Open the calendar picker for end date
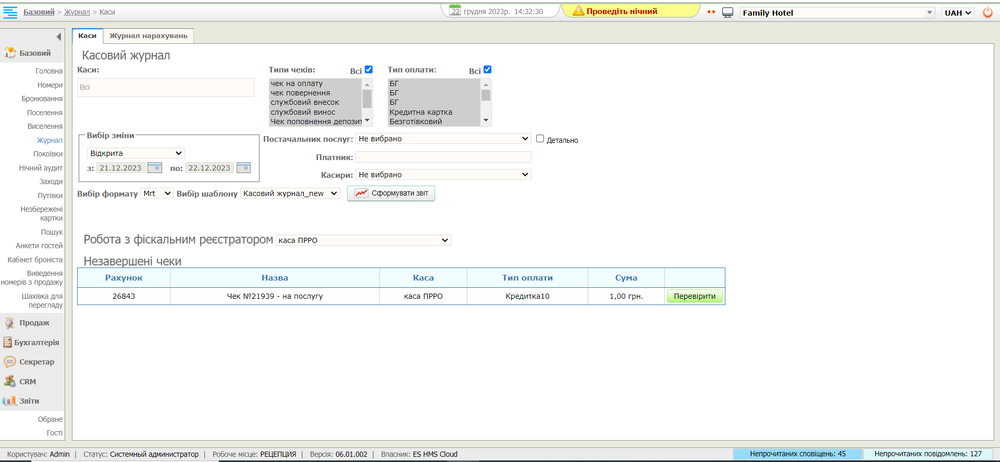 click(x=242, y=167)
